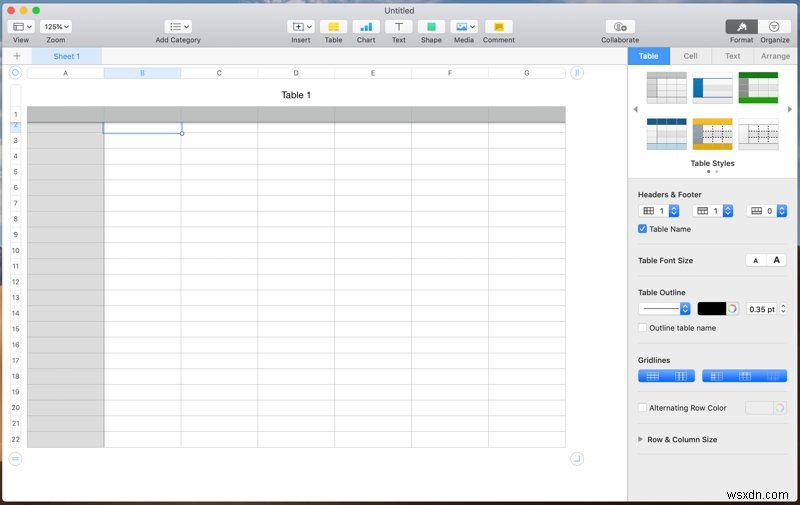Viewport: 800px width, 505px height.
Task: Decrease table font size small A
Action: click(x=756, y=261)
